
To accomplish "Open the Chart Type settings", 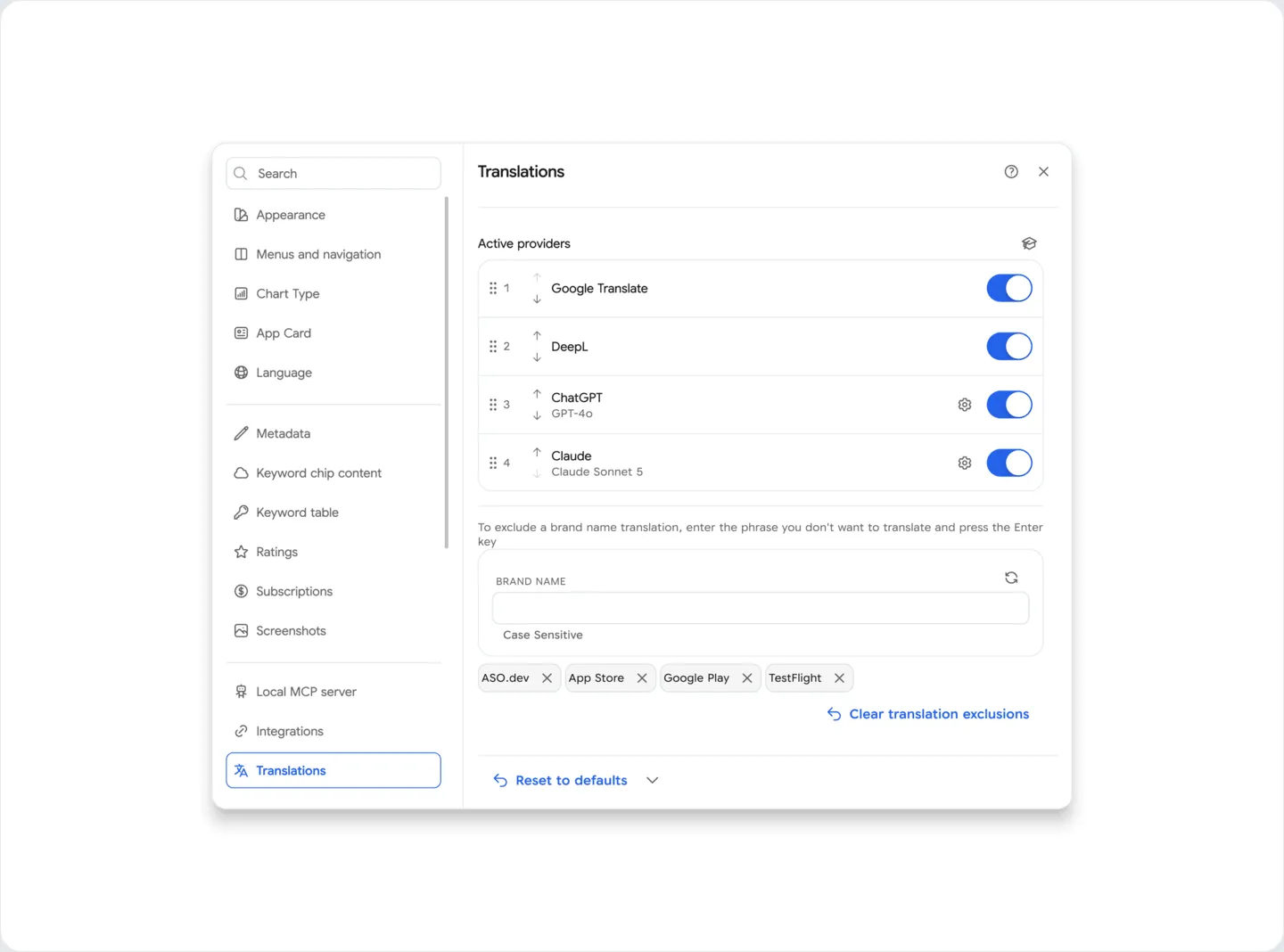I will (333, 294).
